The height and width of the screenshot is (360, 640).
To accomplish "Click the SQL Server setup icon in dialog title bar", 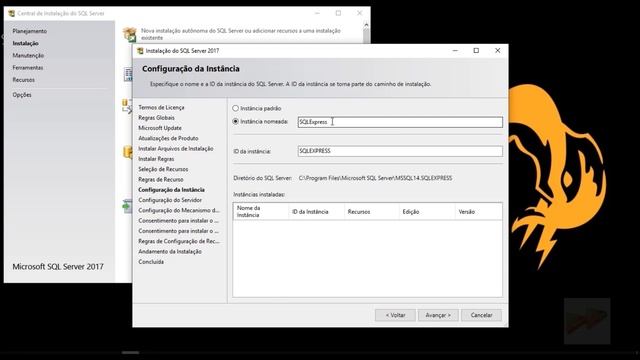I will click(140, 51).
